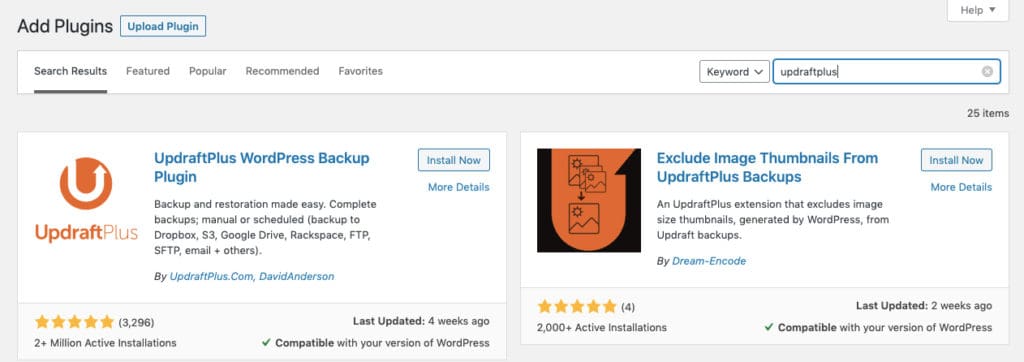Open the Dream-Encode author link
This screenshot has width=1024, height=362.
(709, 261)
